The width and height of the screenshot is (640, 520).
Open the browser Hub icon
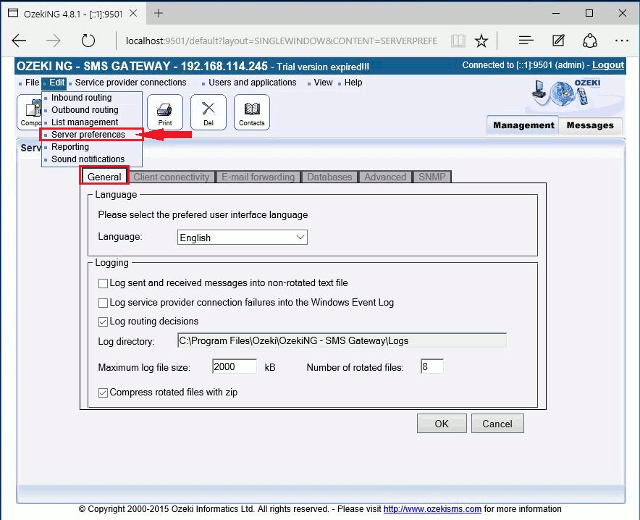click(526, 40)
